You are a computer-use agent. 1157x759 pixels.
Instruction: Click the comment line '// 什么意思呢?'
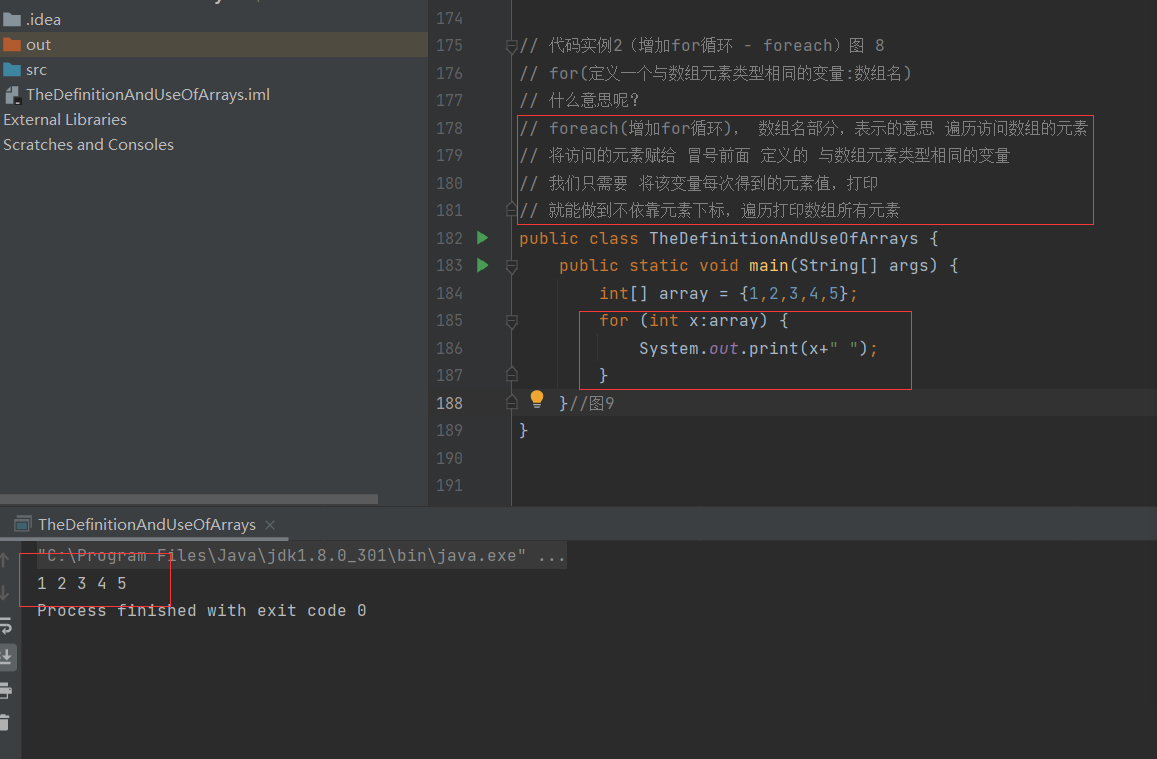coord(579,100)
